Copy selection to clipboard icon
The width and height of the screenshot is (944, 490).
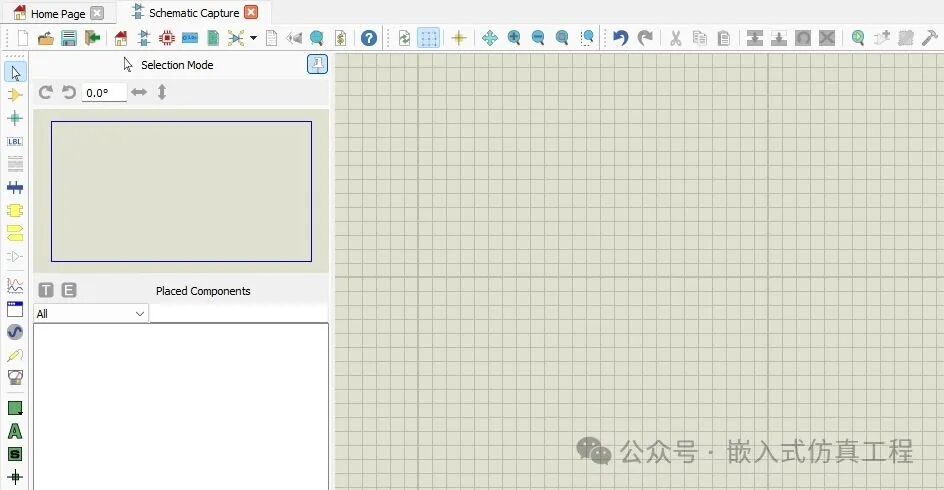[700, 39]
